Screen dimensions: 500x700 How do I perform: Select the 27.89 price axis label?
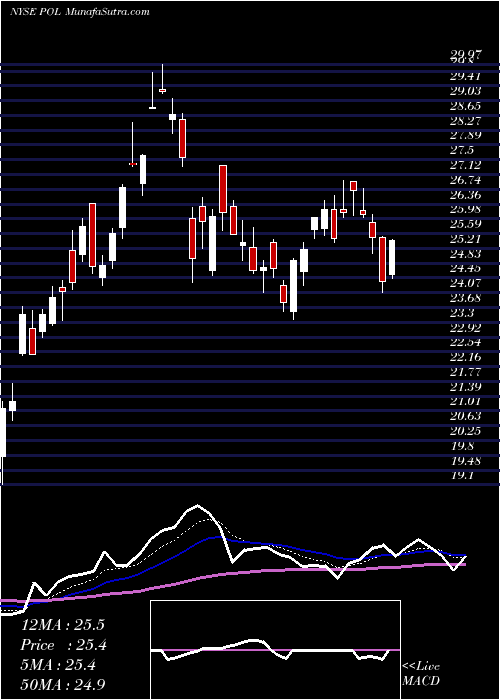pos(465,135)
